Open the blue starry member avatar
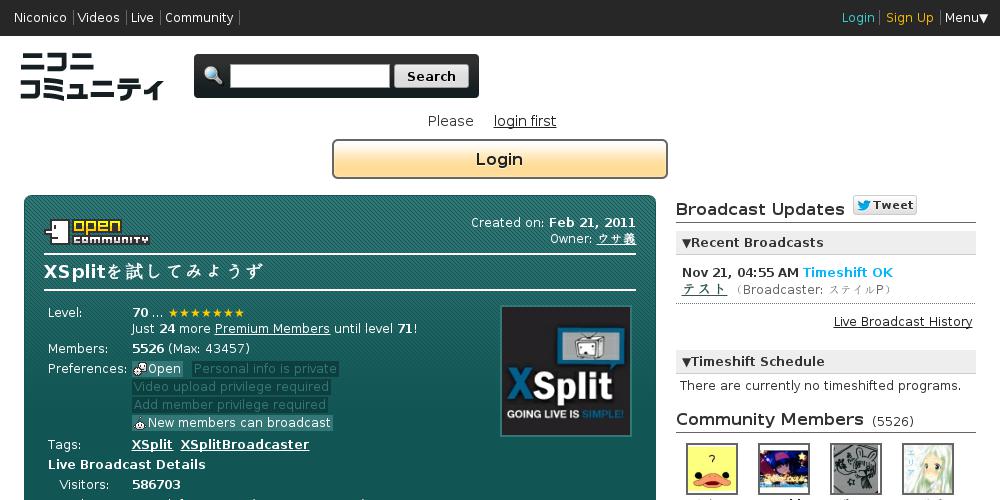Screen dimensions: 1000x500 tap(784, 469)
